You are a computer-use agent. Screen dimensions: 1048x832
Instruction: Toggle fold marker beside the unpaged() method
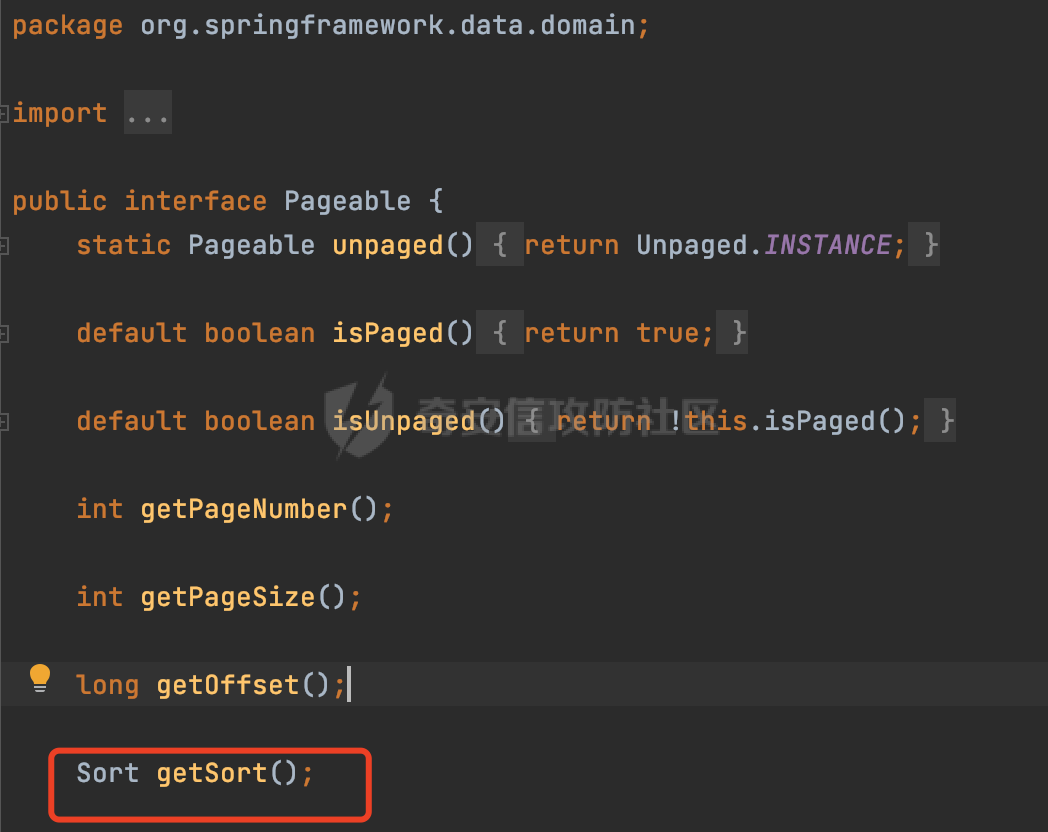coord(4,245)
